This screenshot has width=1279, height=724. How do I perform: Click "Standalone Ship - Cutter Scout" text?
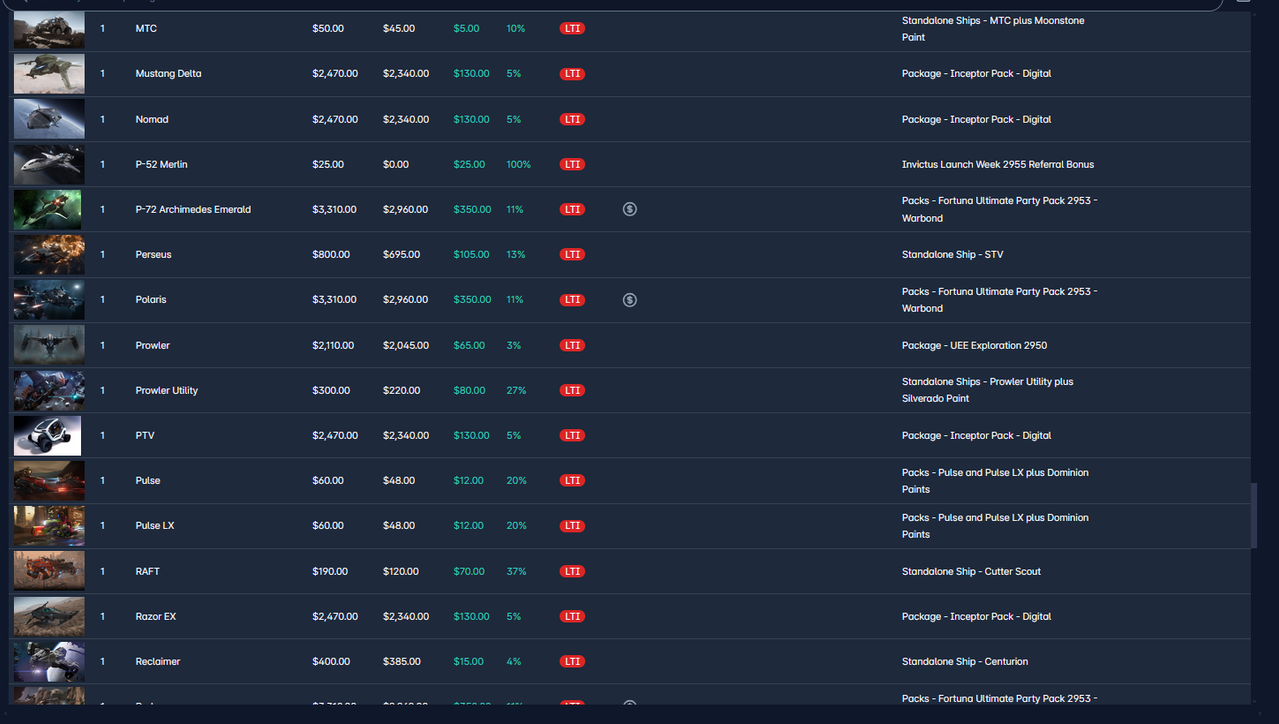(971, 572)
